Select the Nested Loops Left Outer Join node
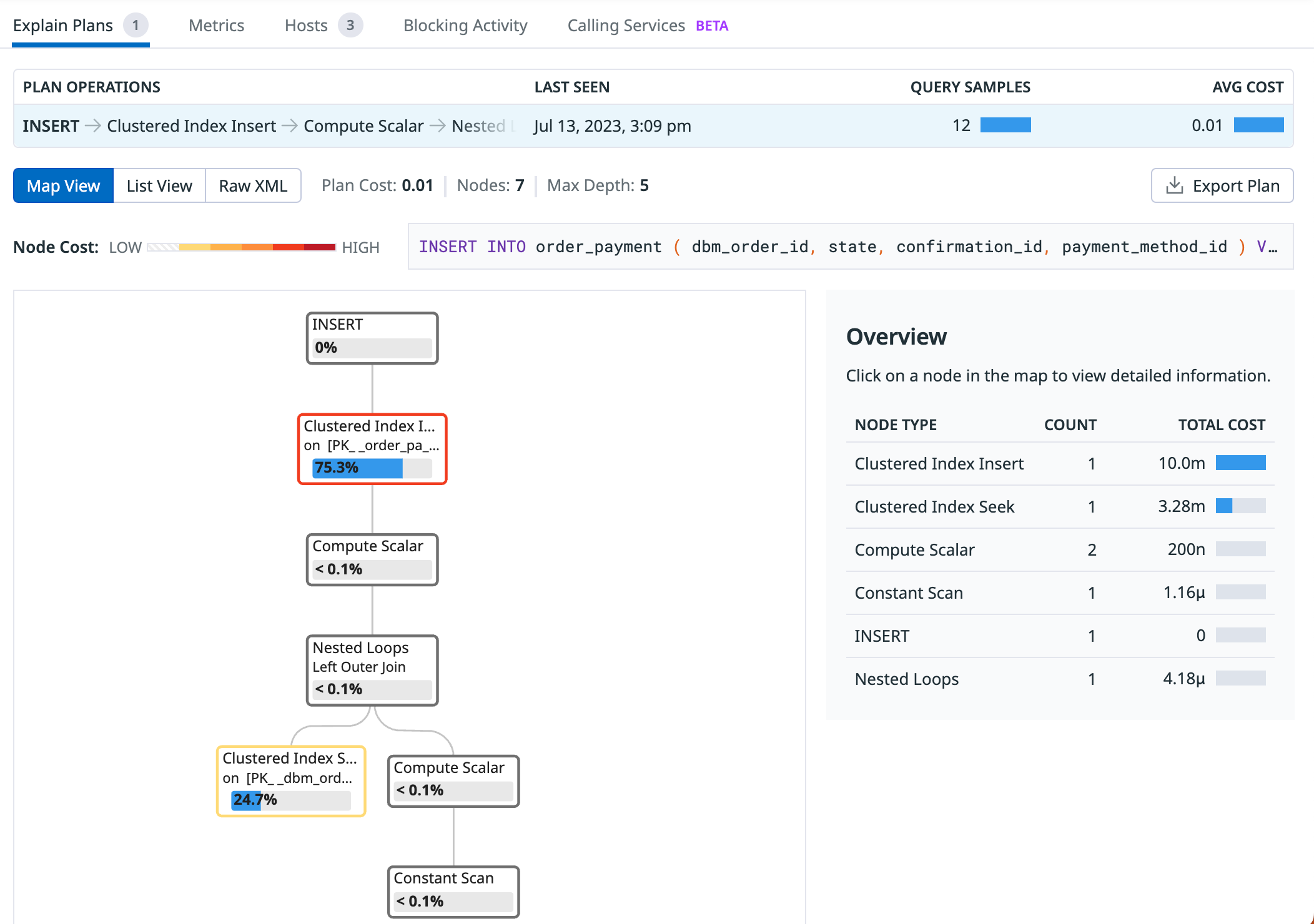Image resolution: width=1314 pixels, height=924 pixels. coord(372,670)
